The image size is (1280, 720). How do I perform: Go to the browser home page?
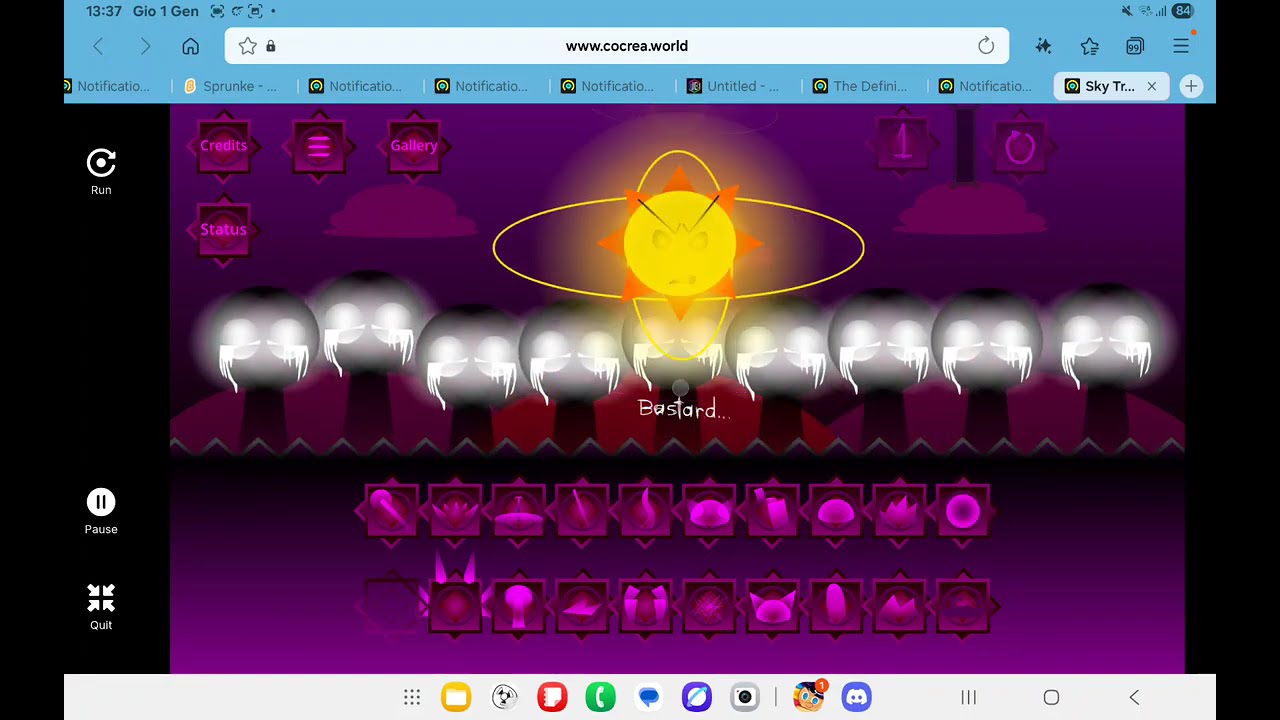click(190, 46)
